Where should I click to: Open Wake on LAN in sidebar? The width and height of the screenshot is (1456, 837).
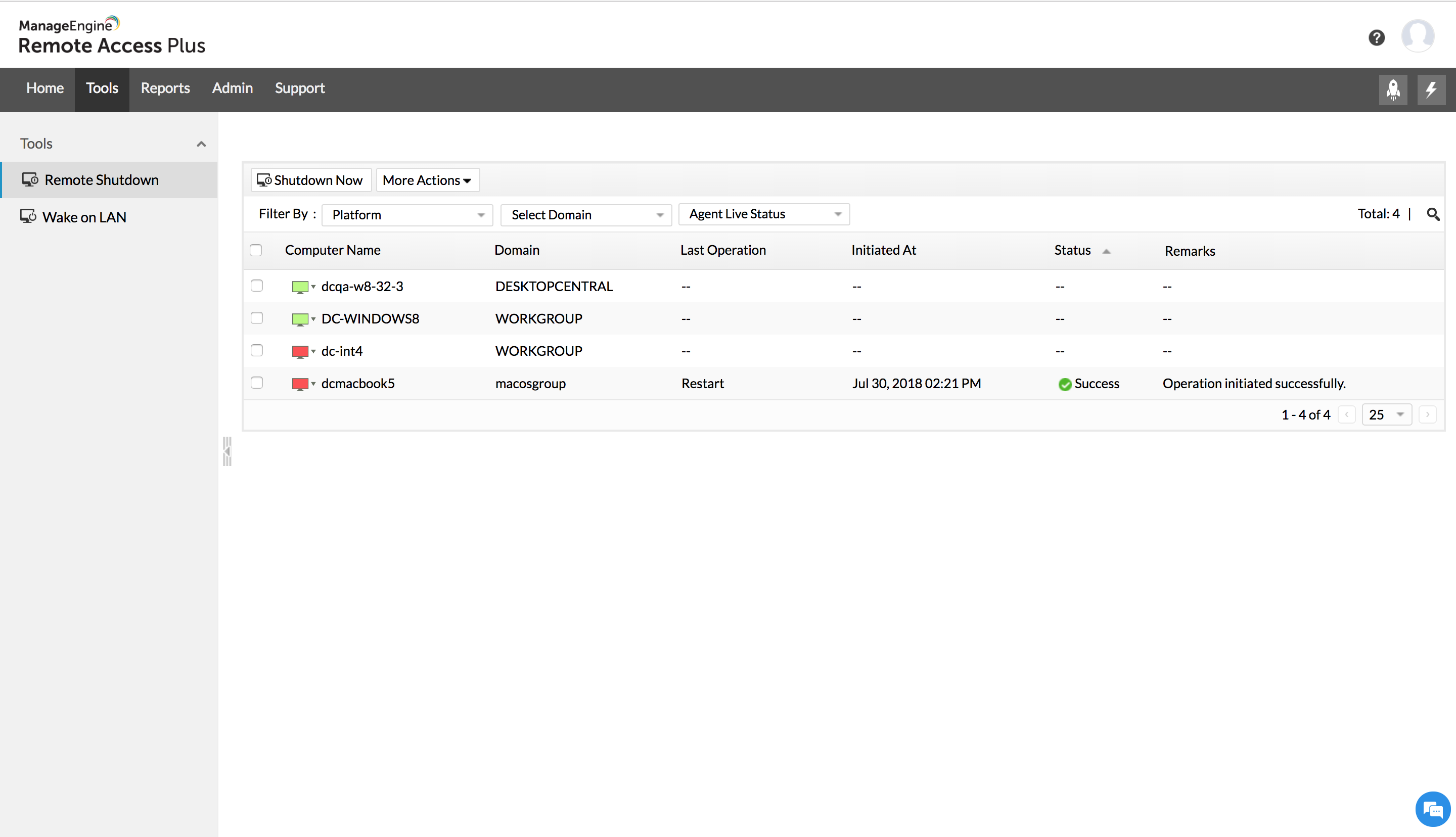pyautogui.click(x=84, y=217)
